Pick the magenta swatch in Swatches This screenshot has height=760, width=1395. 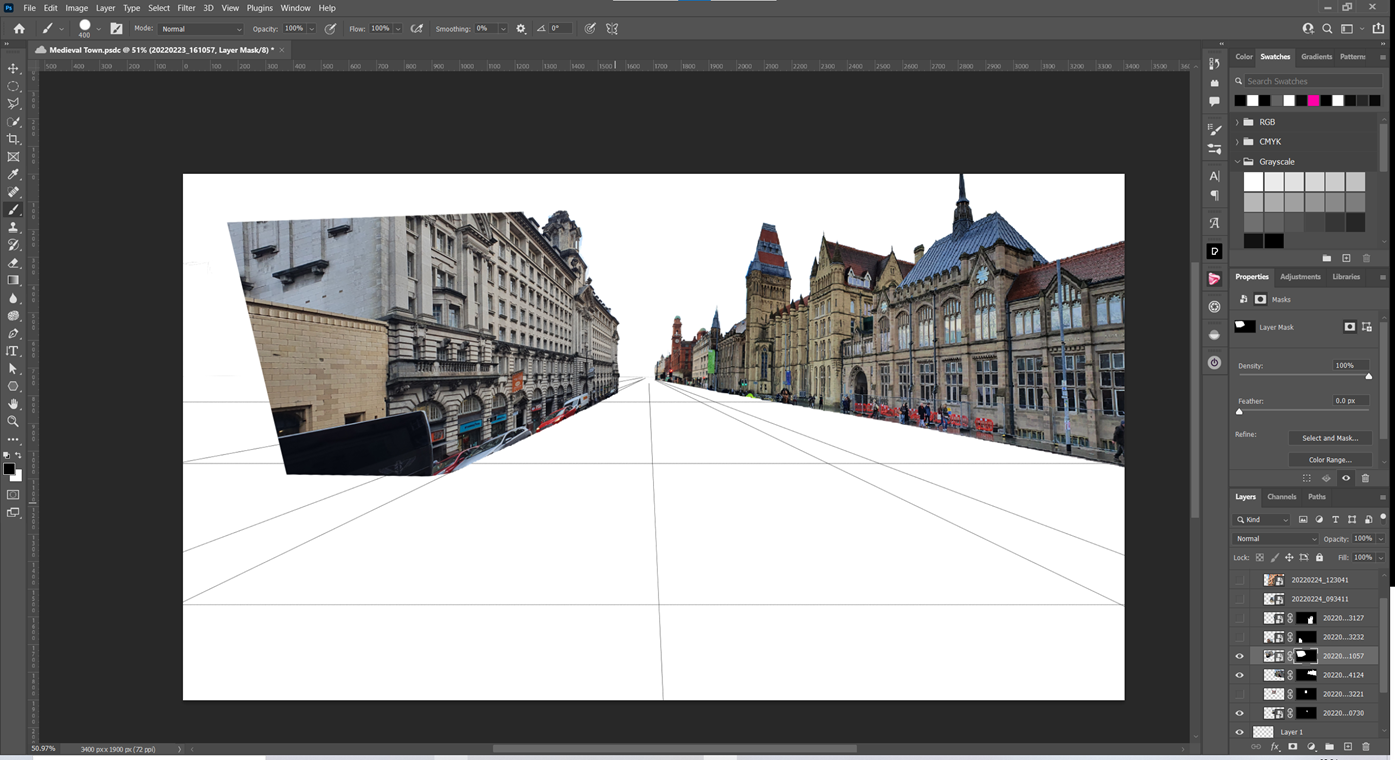(1313, 101)
